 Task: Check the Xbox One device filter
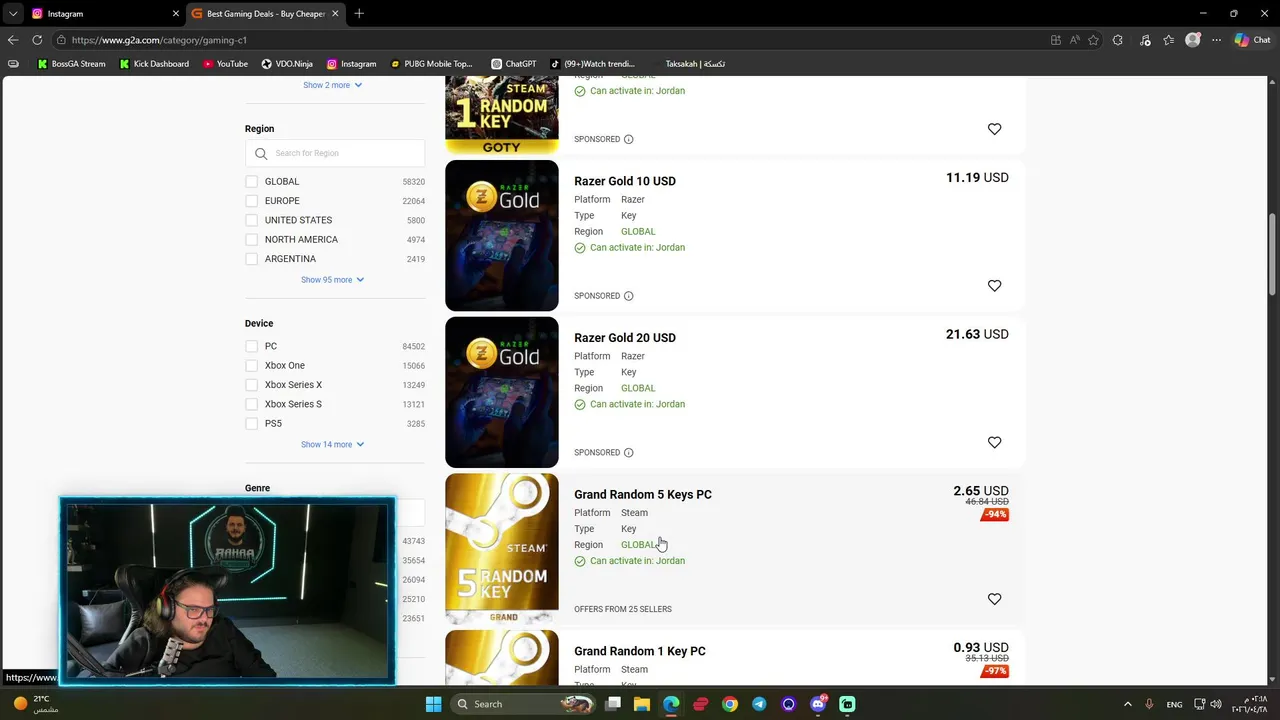coord(252,366)
